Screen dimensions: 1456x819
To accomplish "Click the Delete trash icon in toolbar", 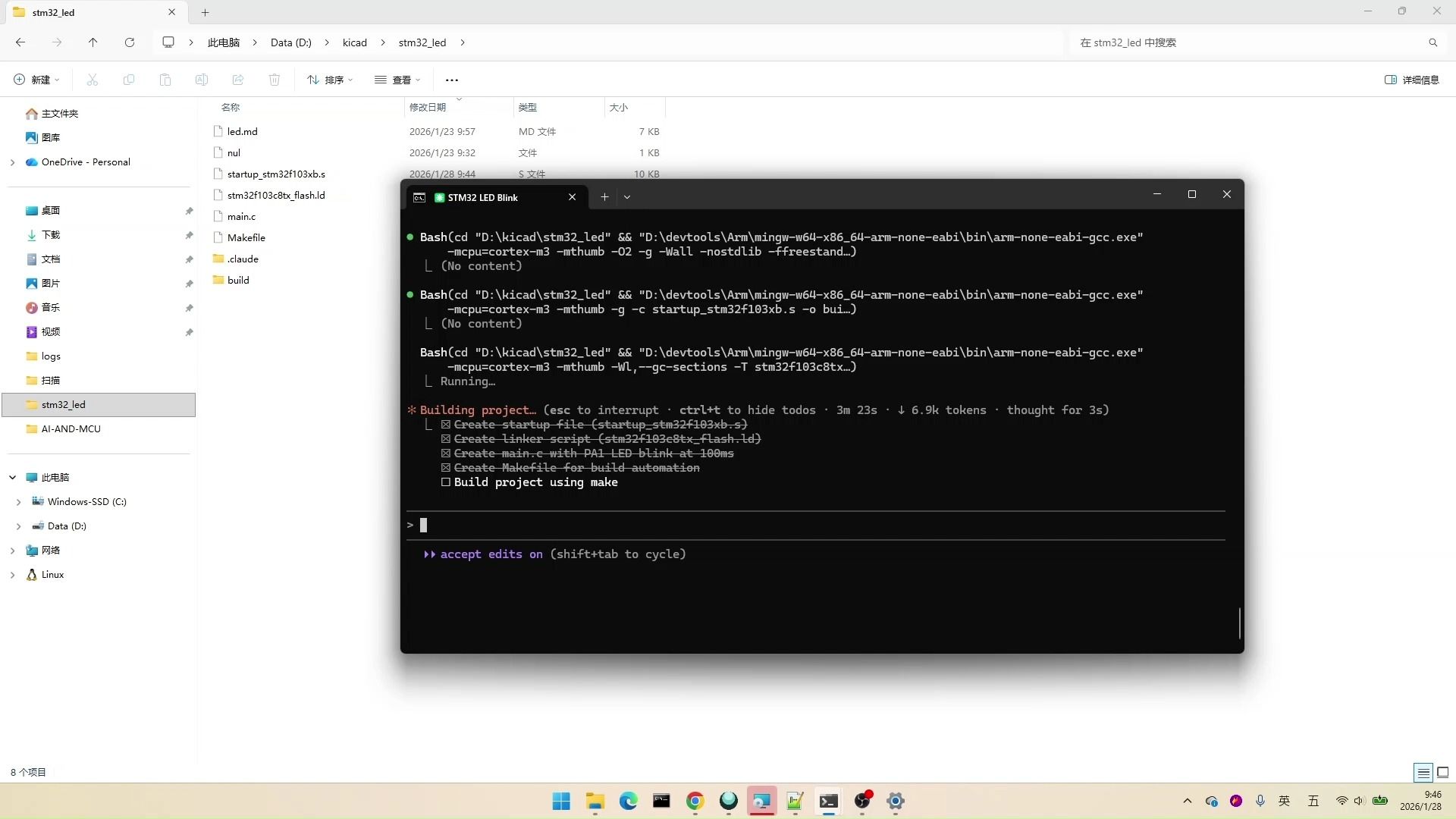I will (275, 80).
